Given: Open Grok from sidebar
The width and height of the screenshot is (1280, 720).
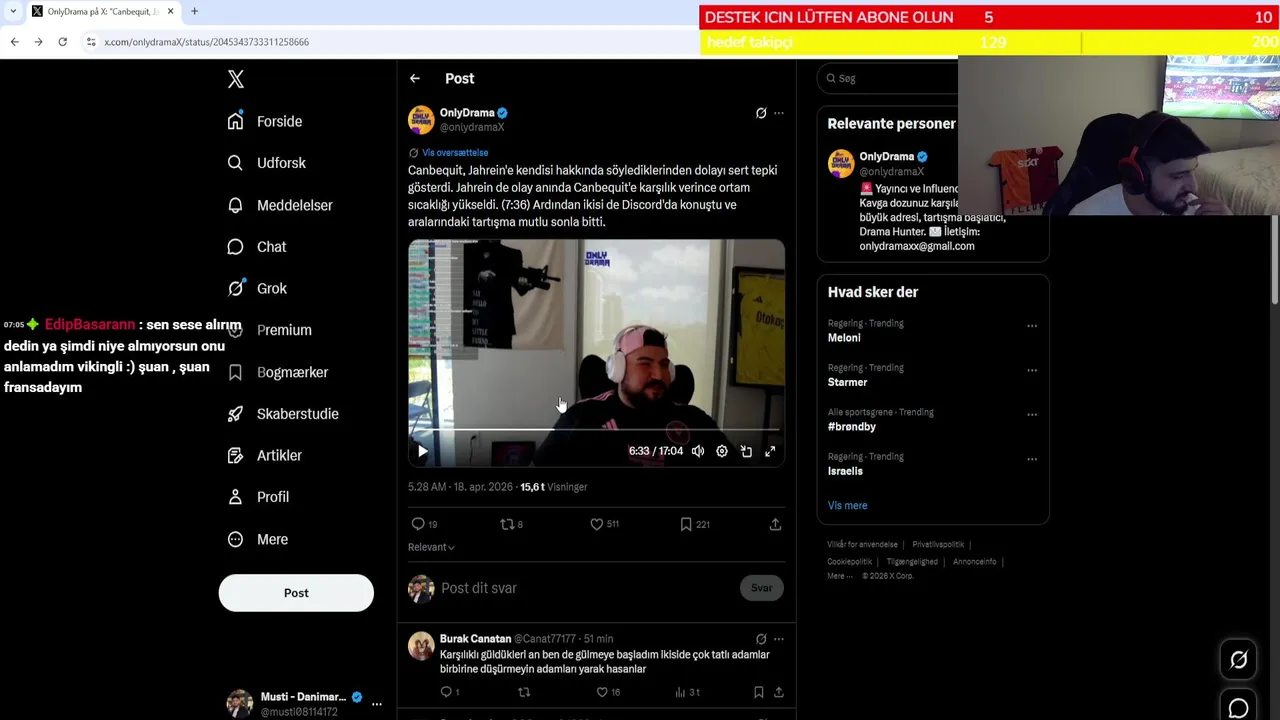Looking at the screenshot, I should [257, 288].
